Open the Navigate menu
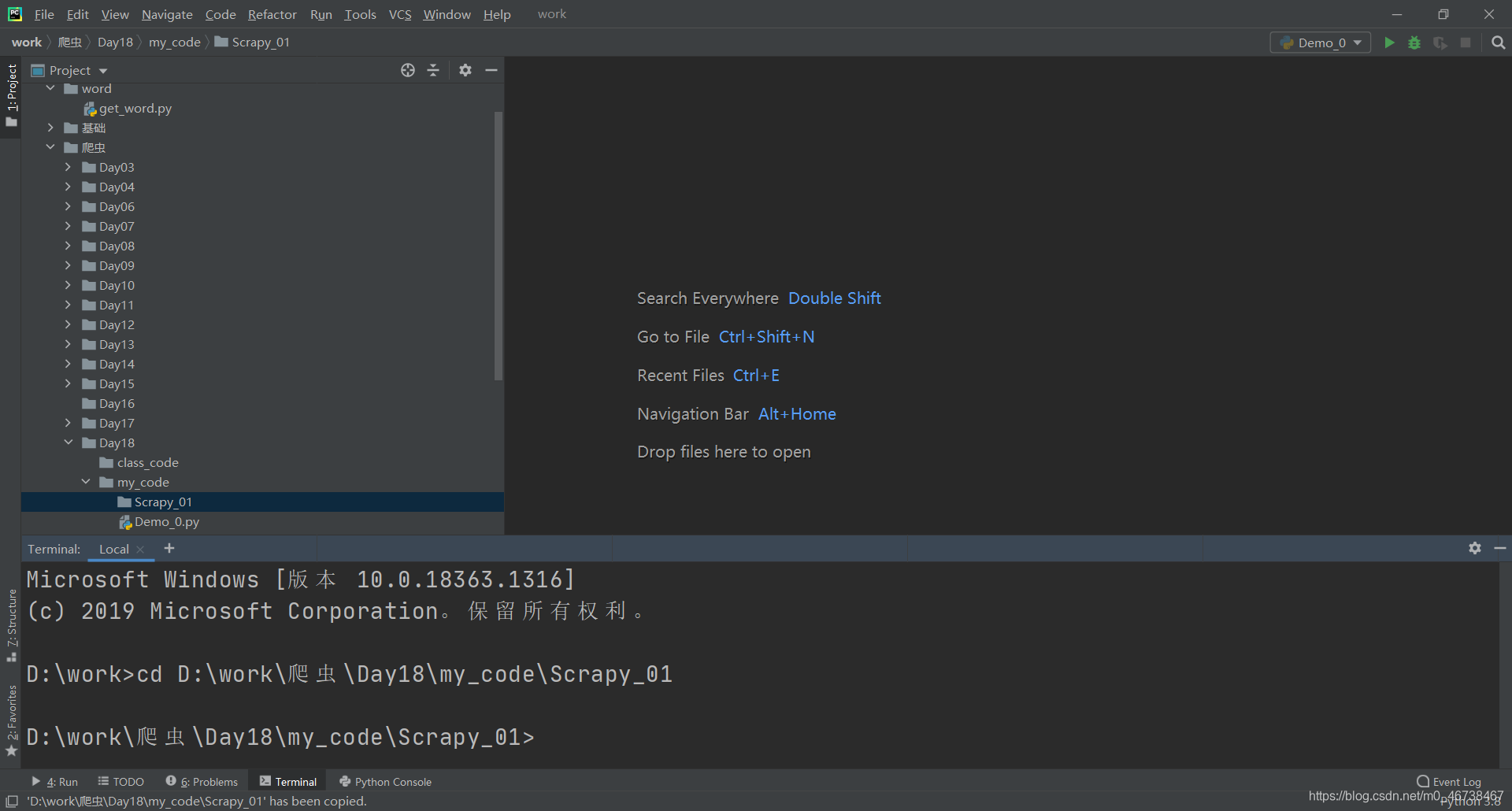Screen dimensions: 1512x811 point(167,14)
